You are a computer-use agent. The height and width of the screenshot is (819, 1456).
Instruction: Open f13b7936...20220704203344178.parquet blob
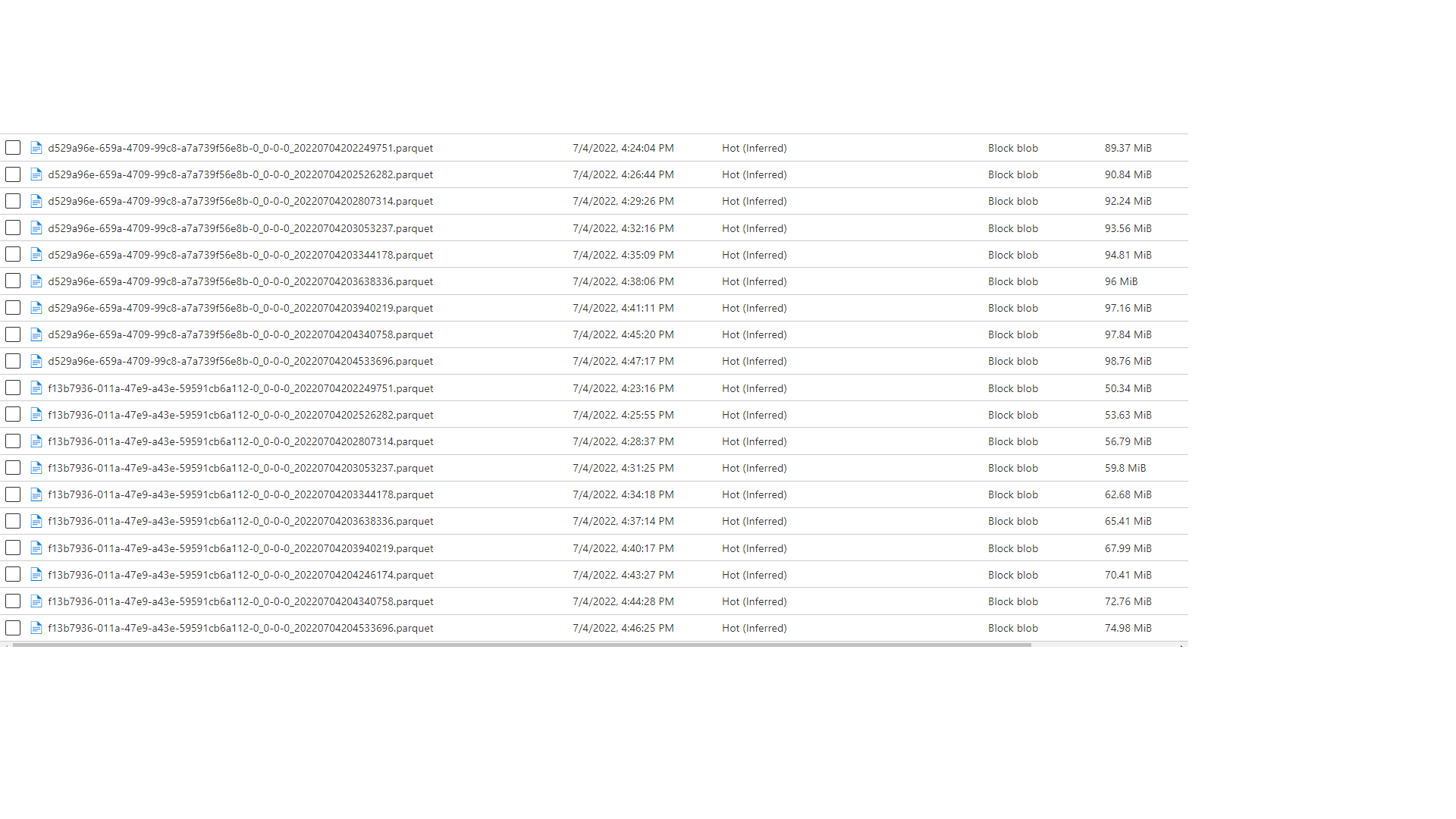(240, 494)
